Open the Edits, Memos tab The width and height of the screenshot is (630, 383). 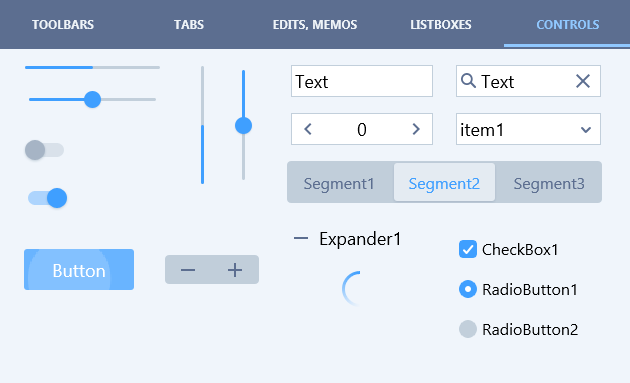click(x=315, y=25)
